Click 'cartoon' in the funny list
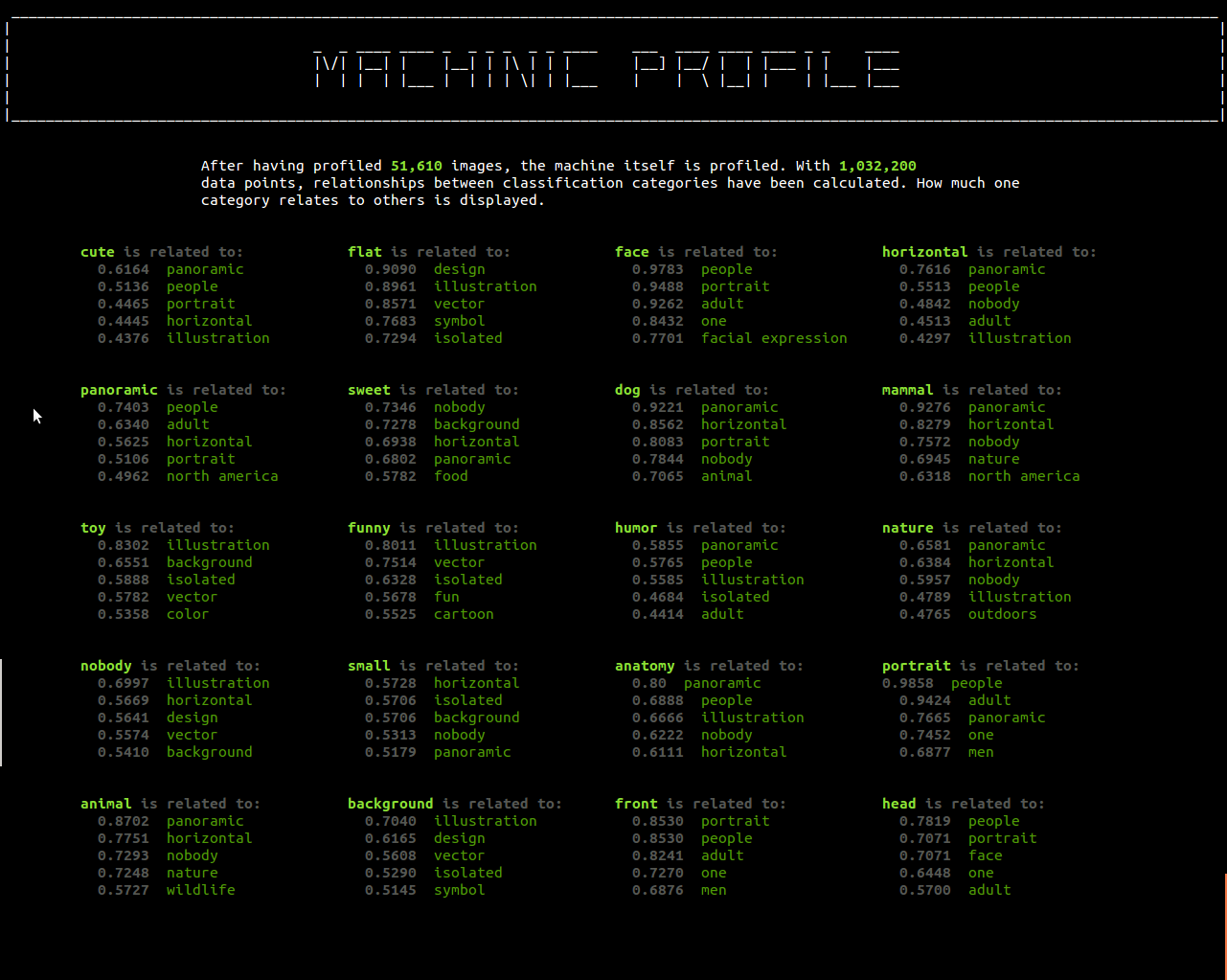 coord(464,614)
